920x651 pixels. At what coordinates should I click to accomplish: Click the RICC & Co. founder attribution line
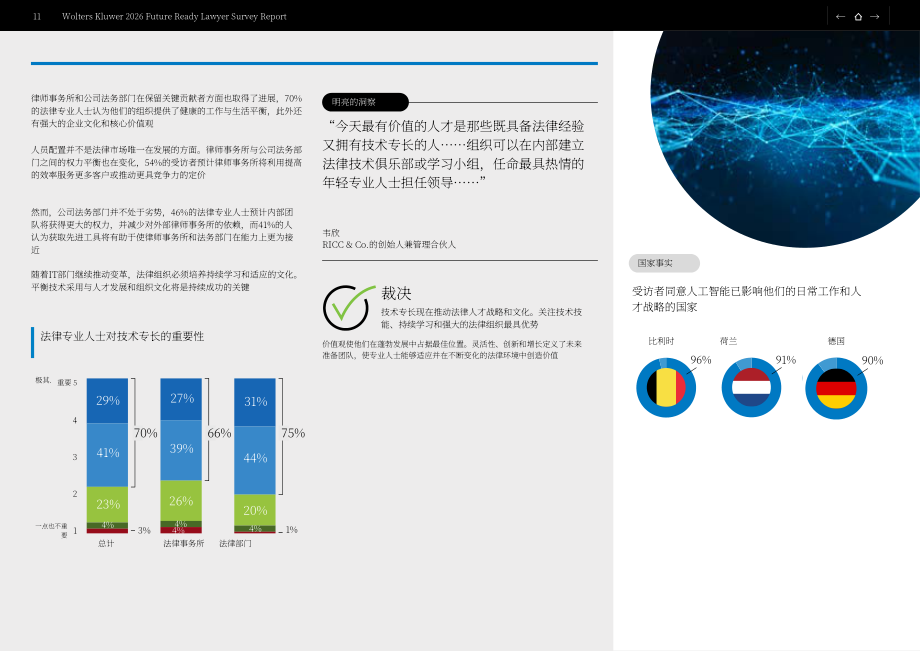[x=389, y=245]
